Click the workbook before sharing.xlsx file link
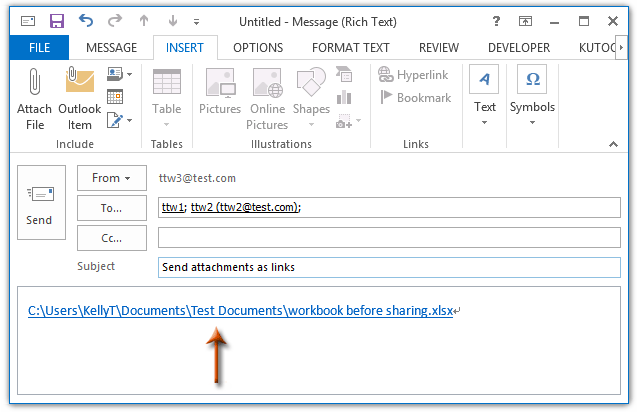Image resolution: width=638 pixels, height=412 pixels. coord(240,311)
